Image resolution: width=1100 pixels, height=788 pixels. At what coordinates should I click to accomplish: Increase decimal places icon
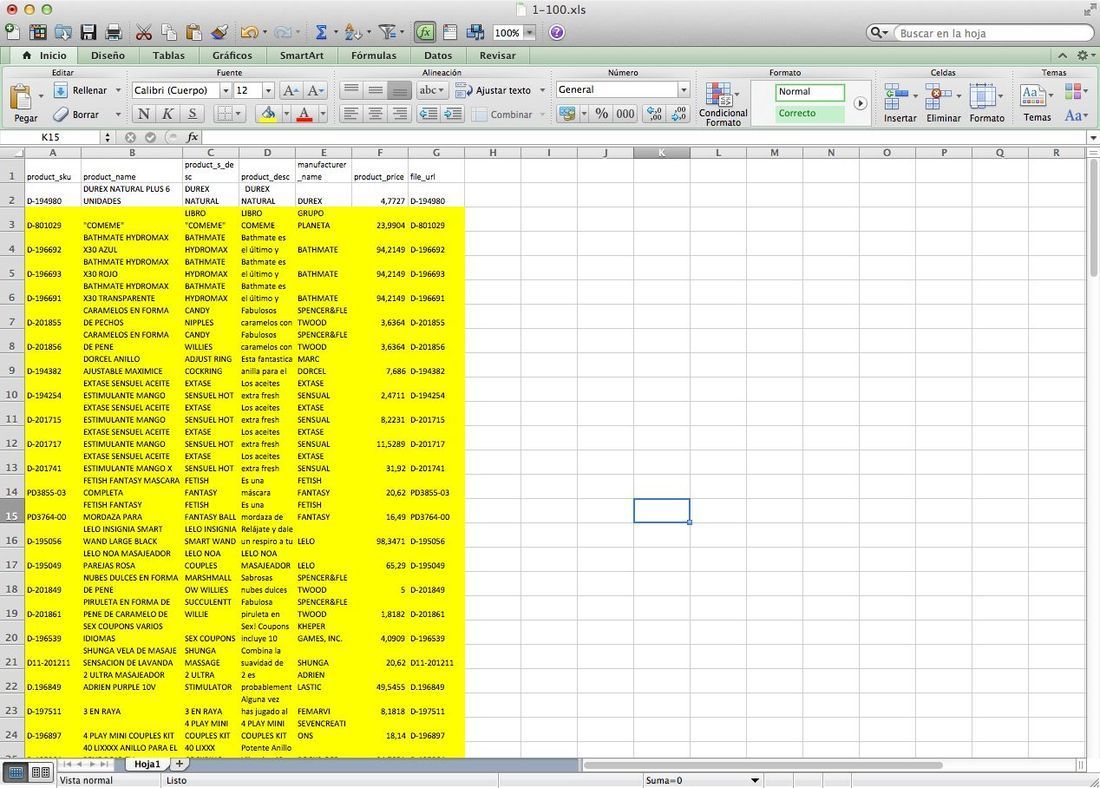click(x=654, y=114)
